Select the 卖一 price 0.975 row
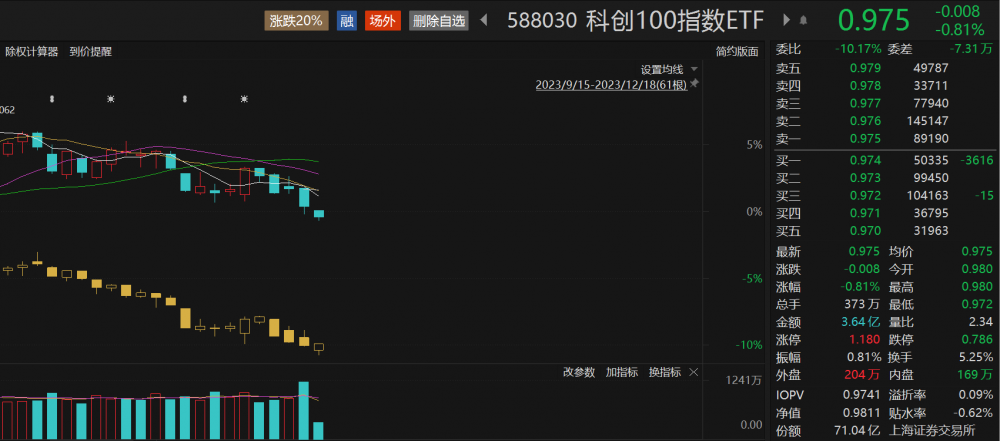This screenshot has width=1000, height=441. (865, 139)
